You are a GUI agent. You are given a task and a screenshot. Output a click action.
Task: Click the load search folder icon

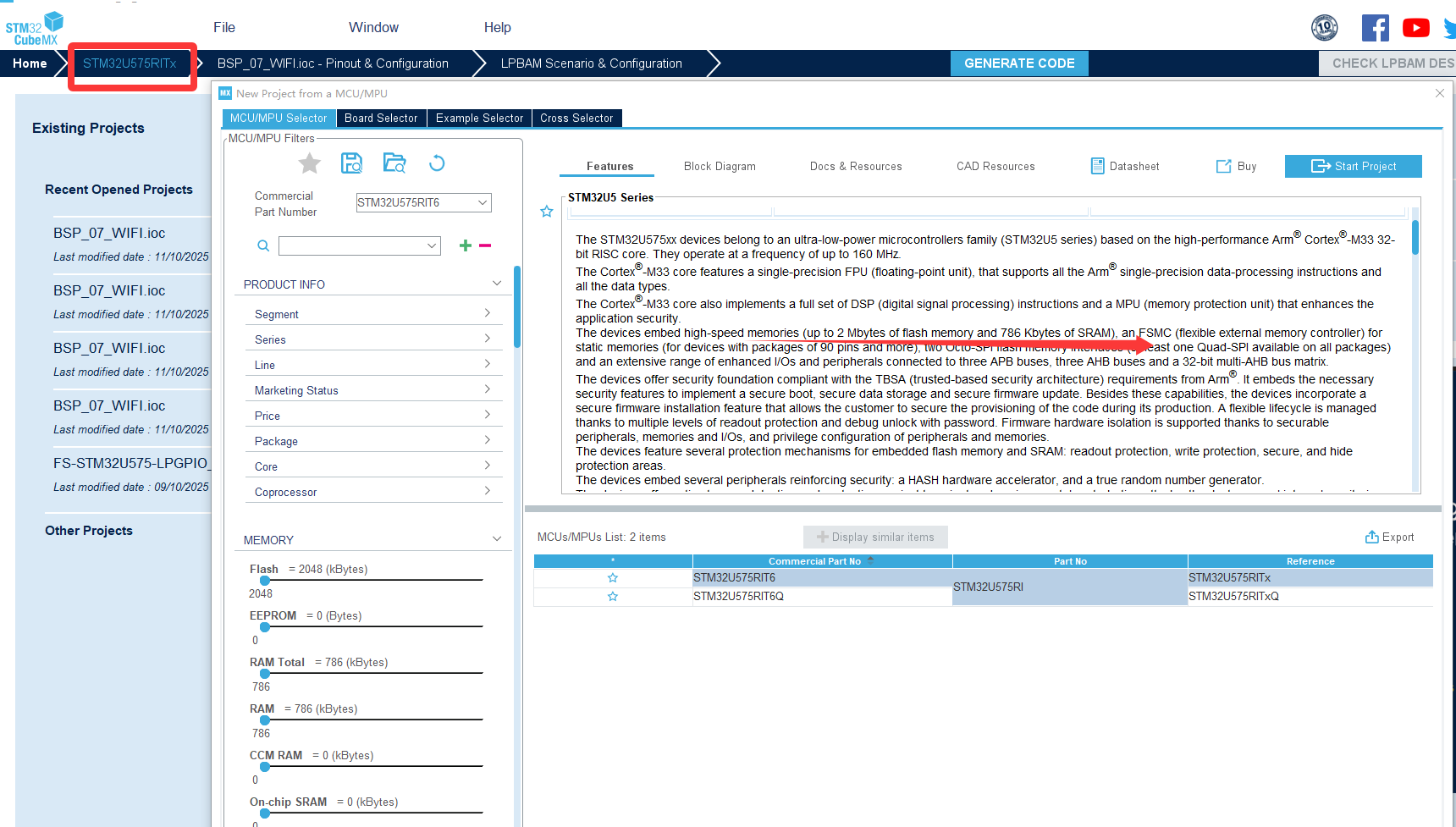point(394,163)
